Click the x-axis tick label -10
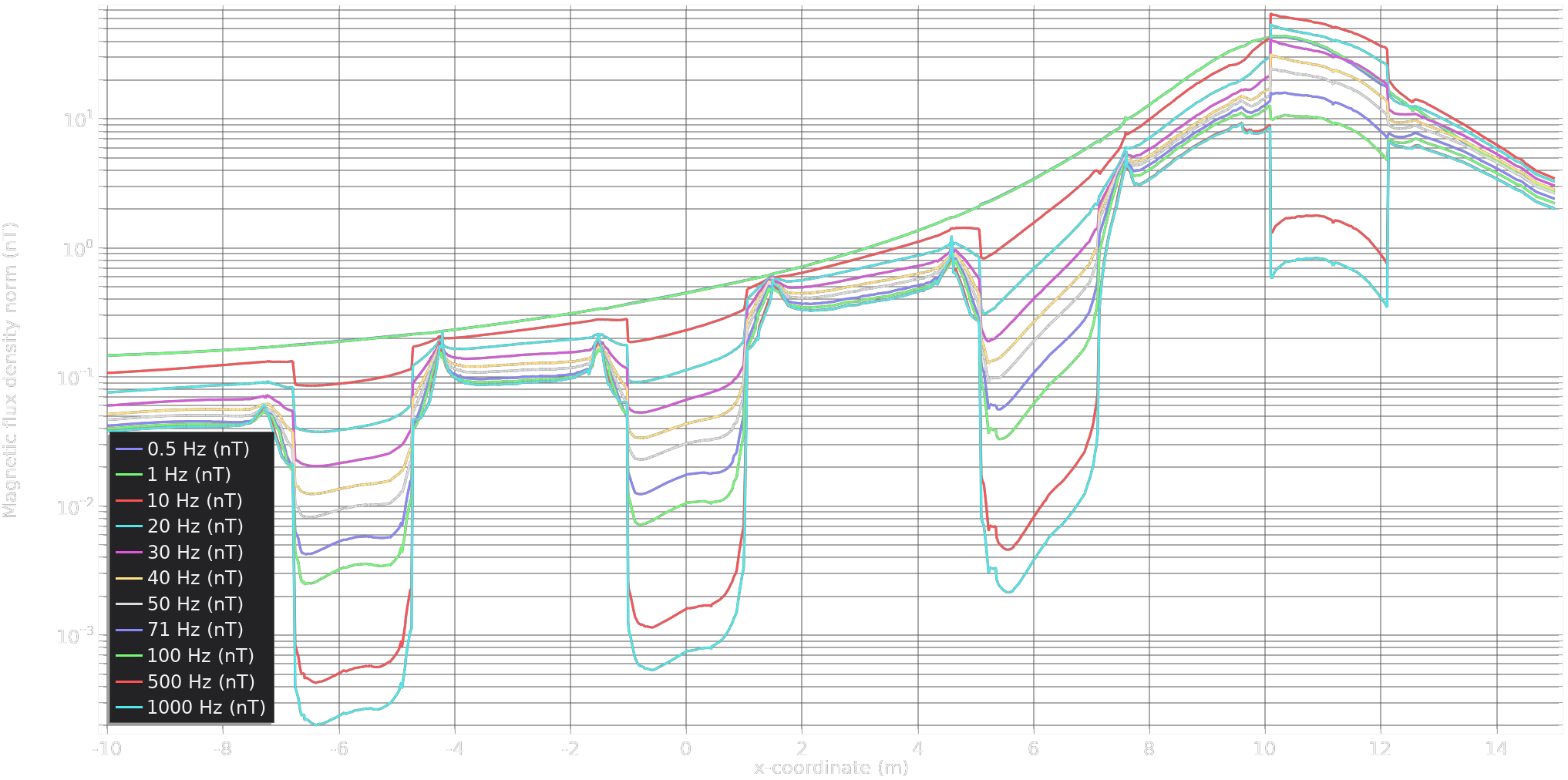1568x780 pixels. click(106, 749)
